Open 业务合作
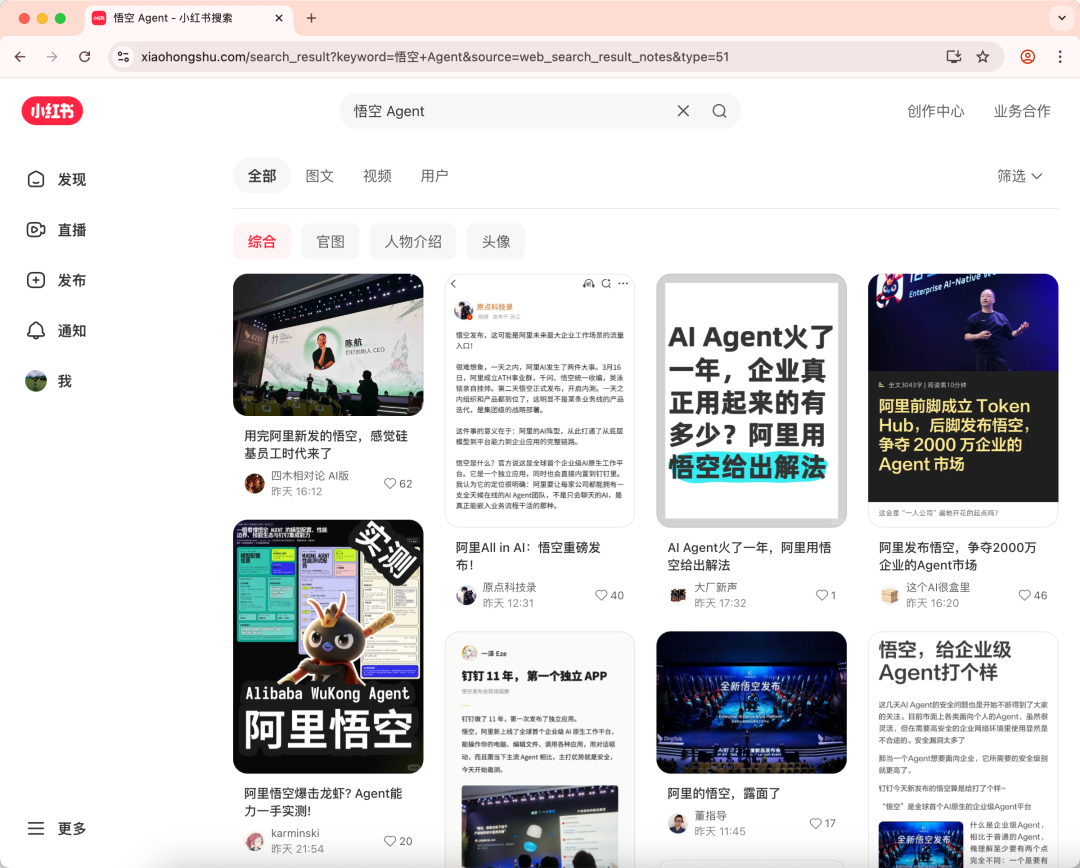1080x868 pixels. [x=1021, y=111]
